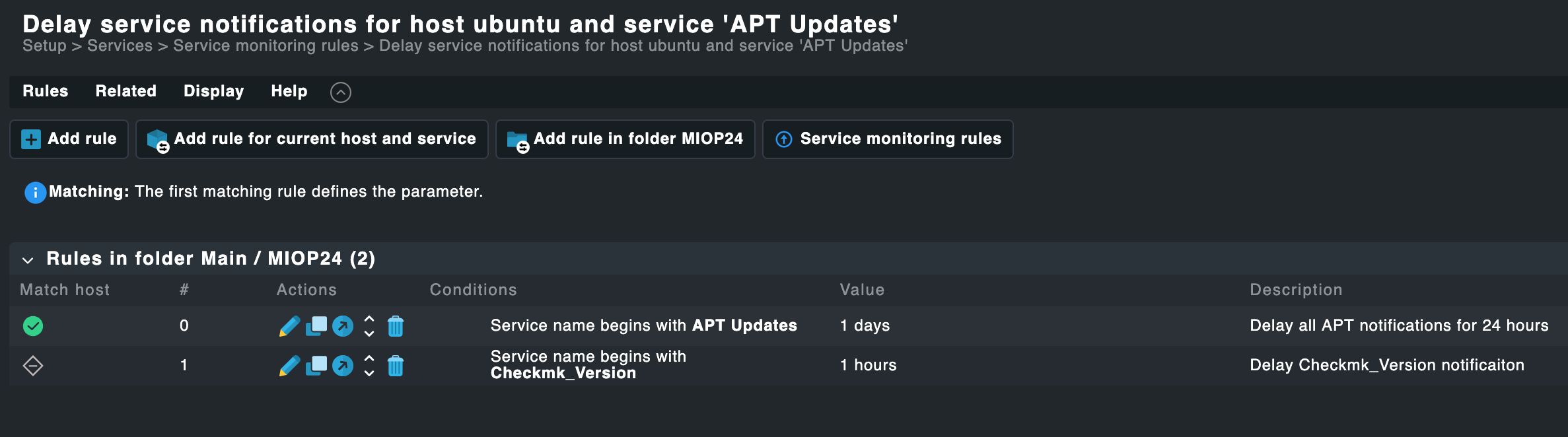Click Add rule in folder MIOP24
The width and height of the screenshot is (1568, 437).
point(624,139)
